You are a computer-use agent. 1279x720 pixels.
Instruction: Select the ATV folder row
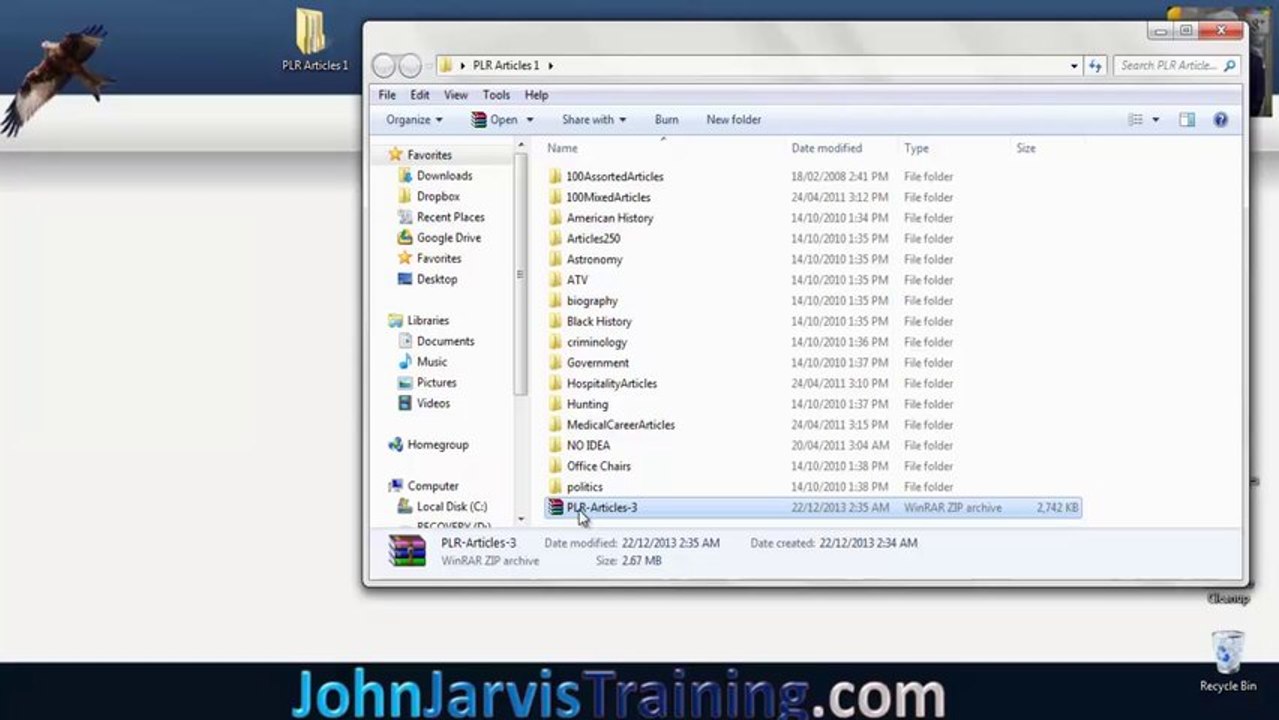(812, 280)
